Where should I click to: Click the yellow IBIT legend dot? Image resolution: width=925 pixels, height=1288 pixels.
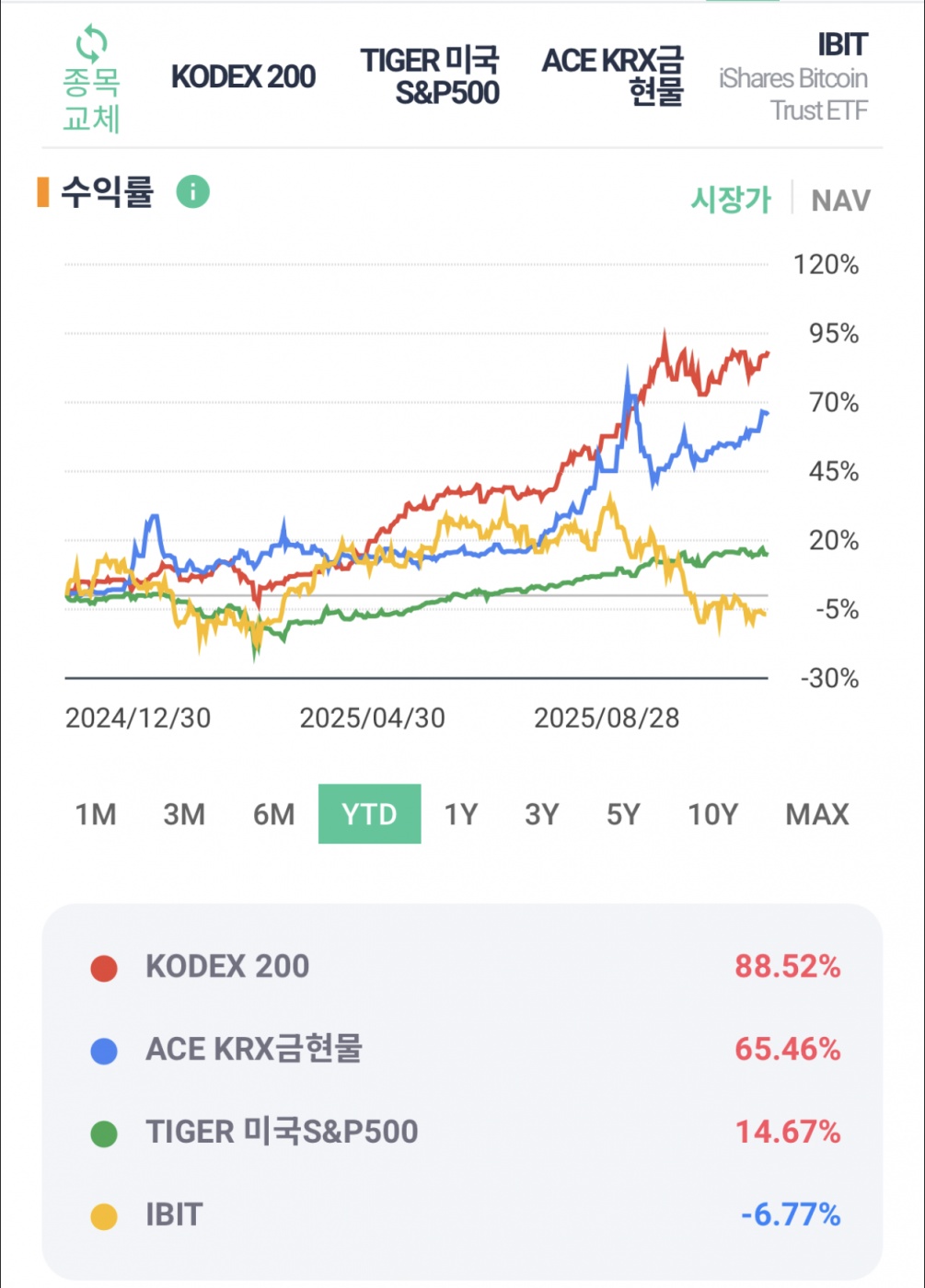pos(104,1216)
